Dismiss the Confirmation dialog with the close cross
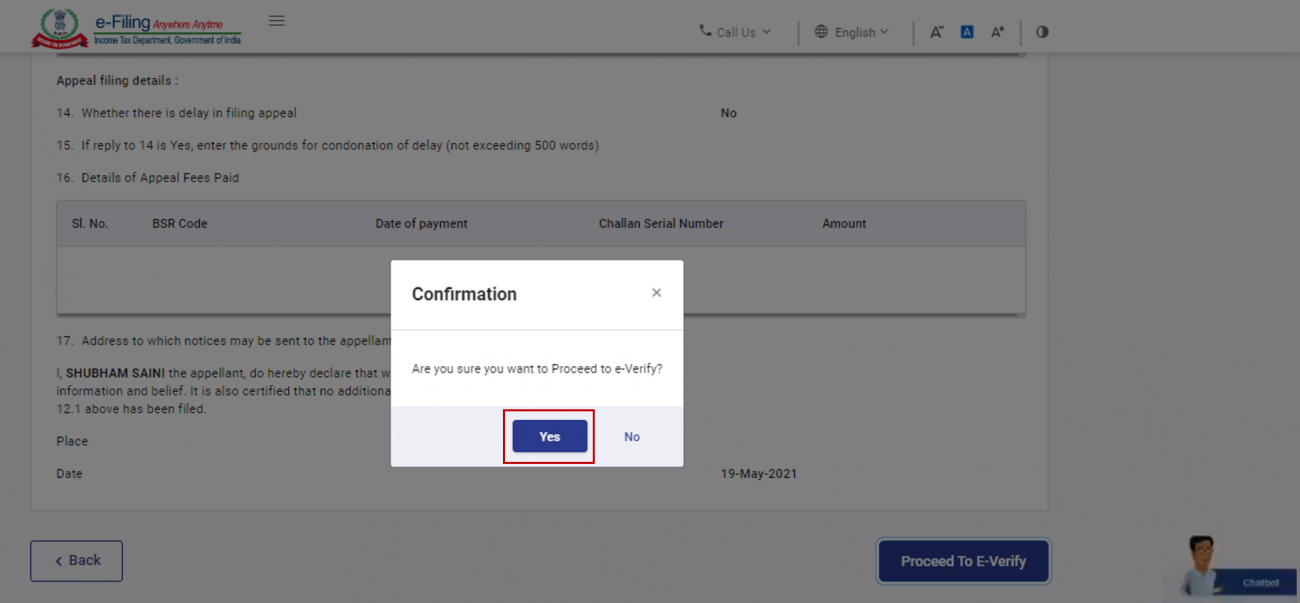This screenshot has height=603, width=1300. [657, 293]
